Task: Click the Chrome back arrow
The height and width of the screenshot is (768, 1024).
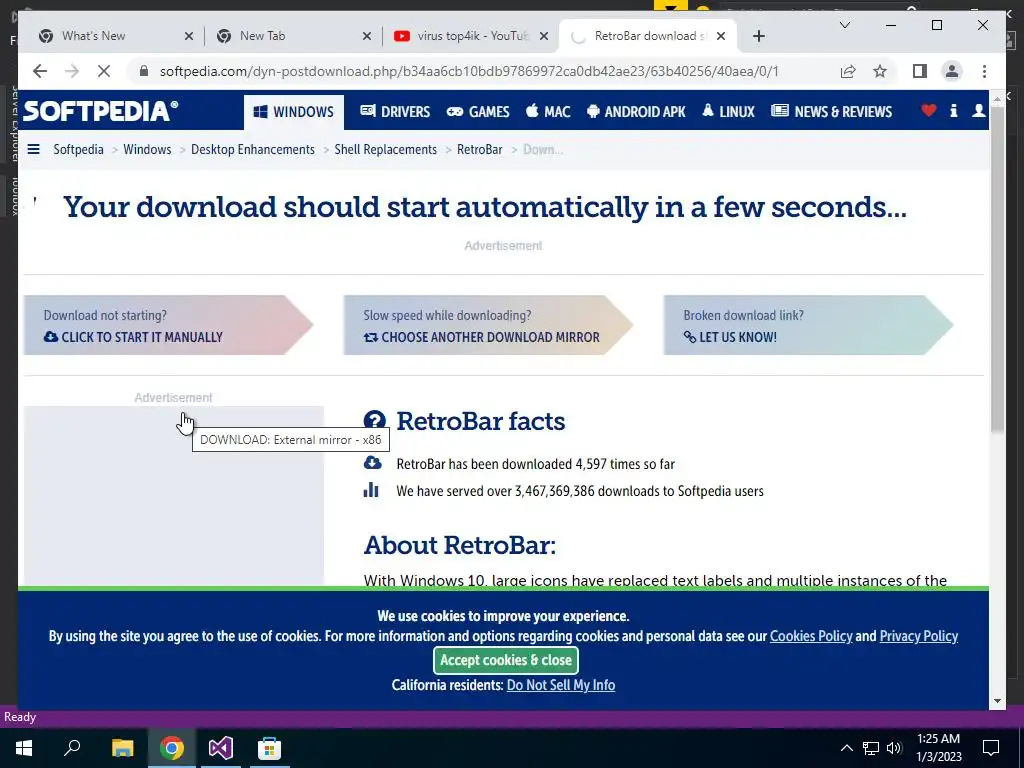Action: click(x=40, y=71)
